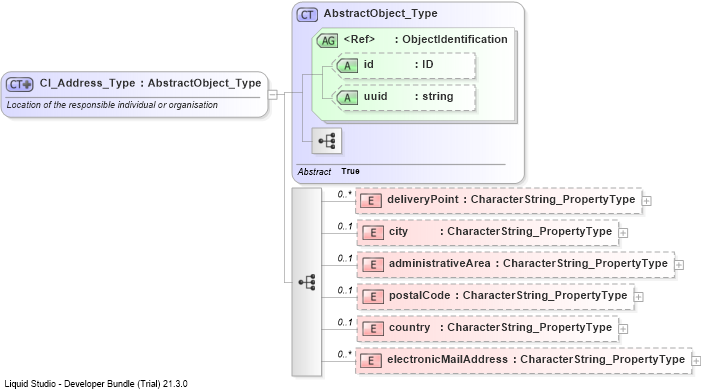Click the 0..* cardinality of electronicMailAddress
Viewport: 701px width, 389px height.
click(x=344, y=355)
